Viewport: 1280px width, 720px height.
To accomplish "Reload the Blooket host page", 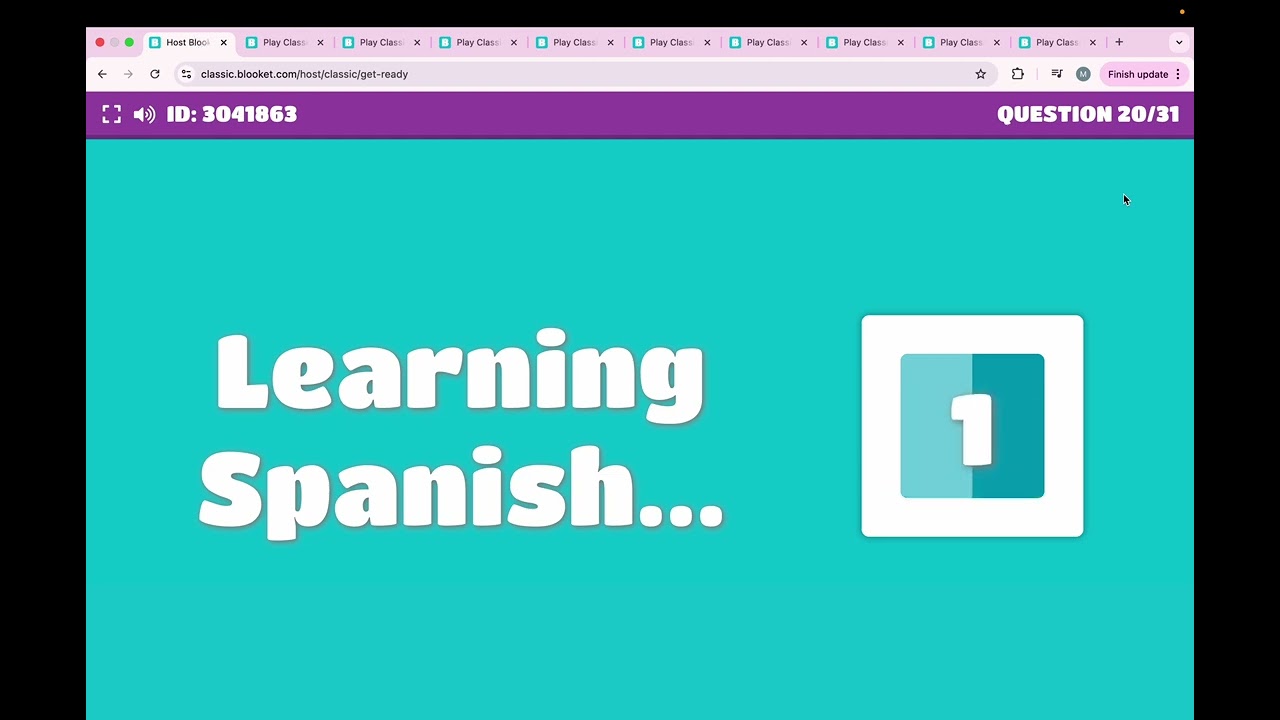I will coord(155,74).
